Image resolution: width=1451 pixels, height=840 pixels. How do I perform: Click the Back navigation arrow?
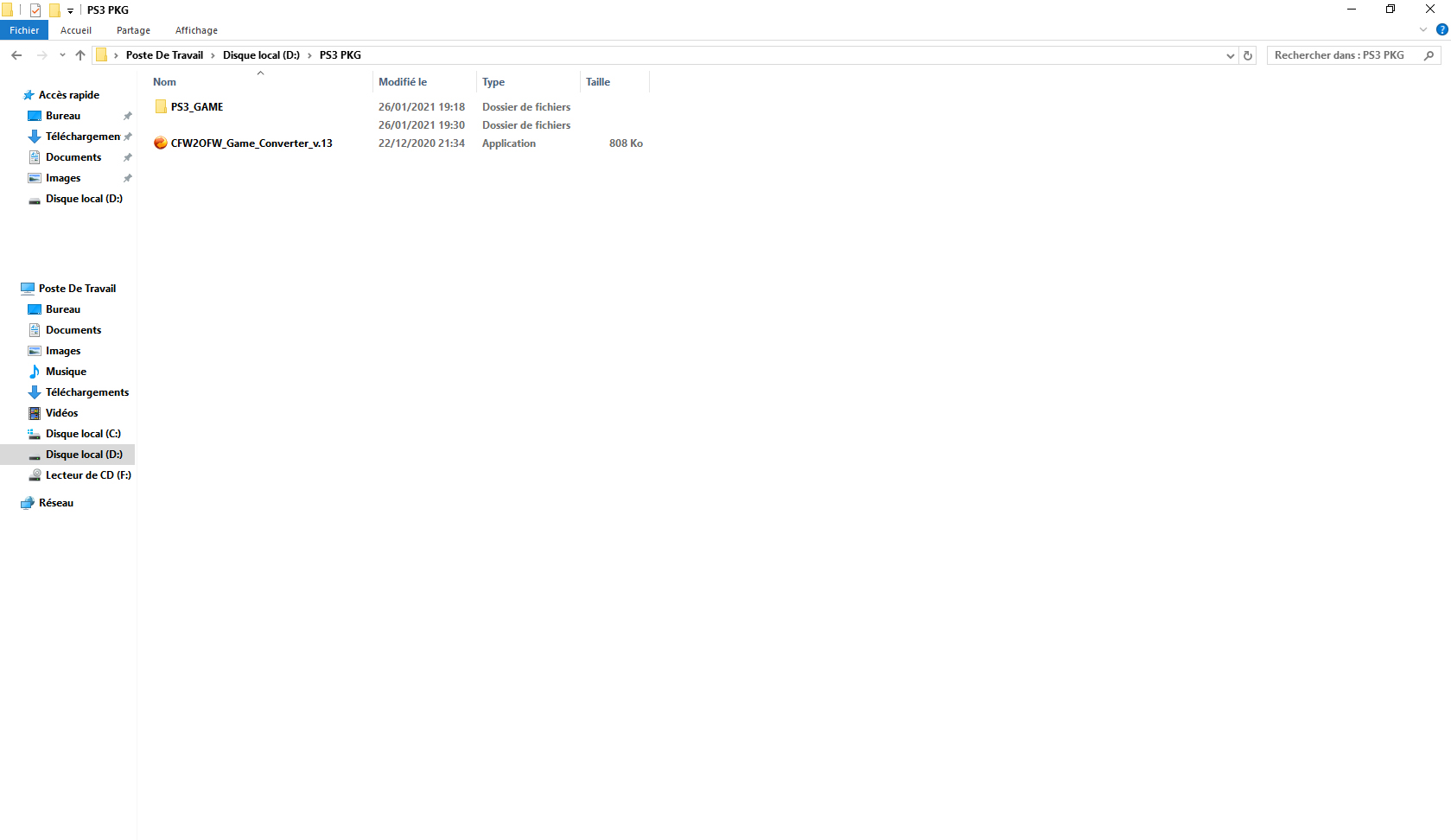tap(16, 55)
